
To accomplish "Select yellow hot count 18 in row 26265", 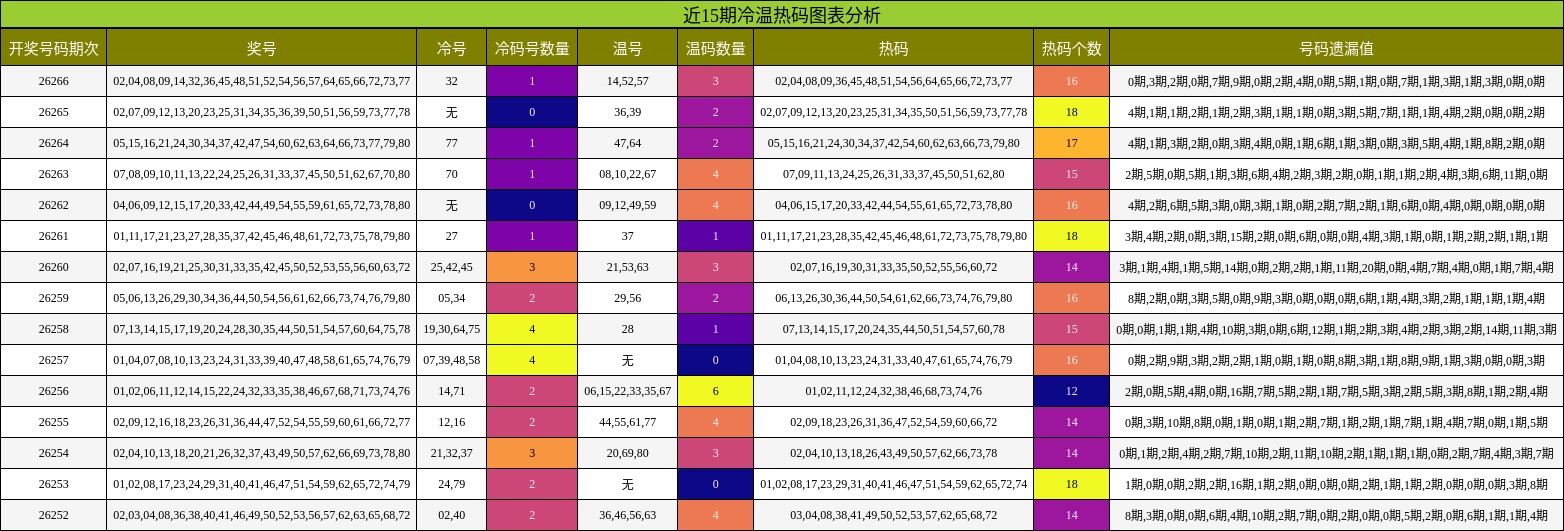I will [x=1072, y=112].
